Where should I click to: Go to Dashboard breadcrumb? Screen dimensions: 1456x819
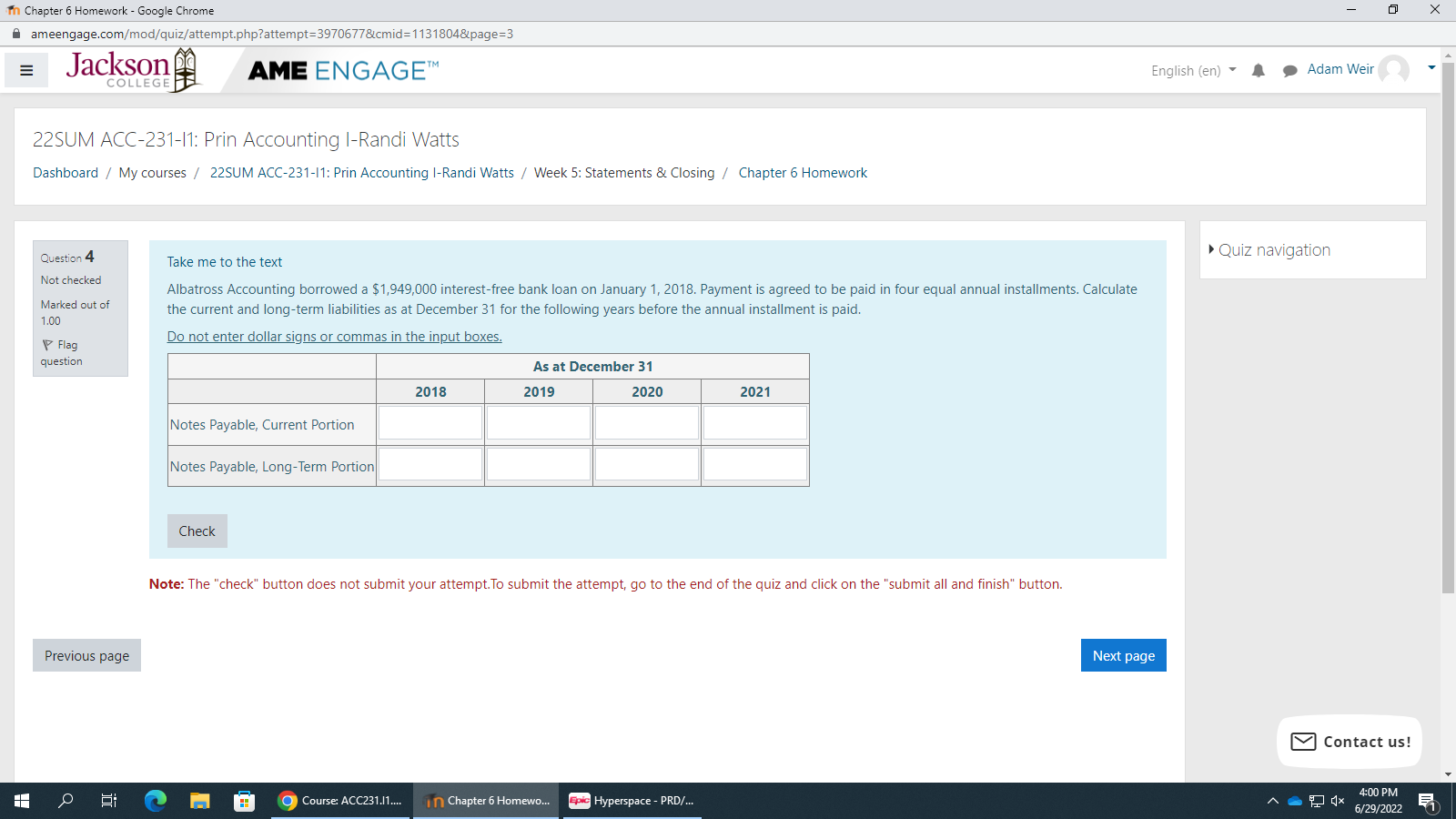pos(66,173)
